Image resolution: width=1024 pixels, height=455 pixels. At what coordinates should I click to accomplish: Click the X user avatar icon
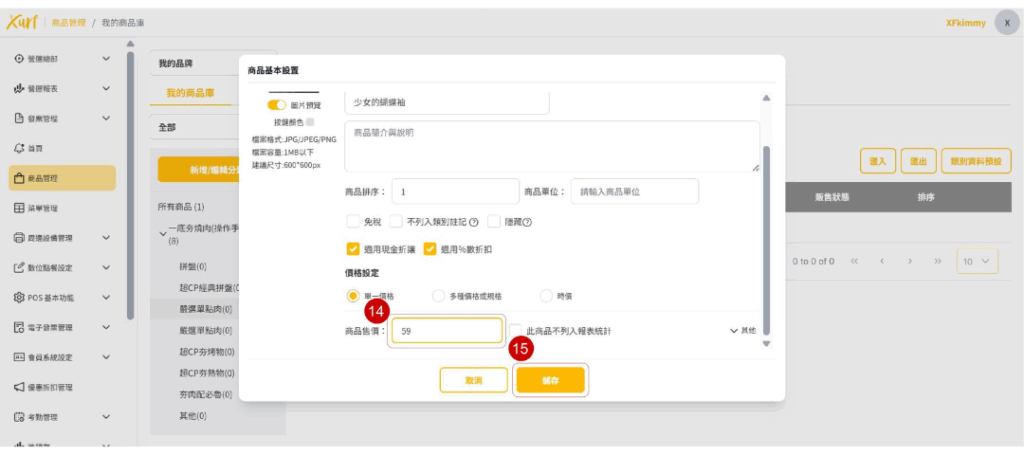pyautogui.click(x=1006, y=23)
